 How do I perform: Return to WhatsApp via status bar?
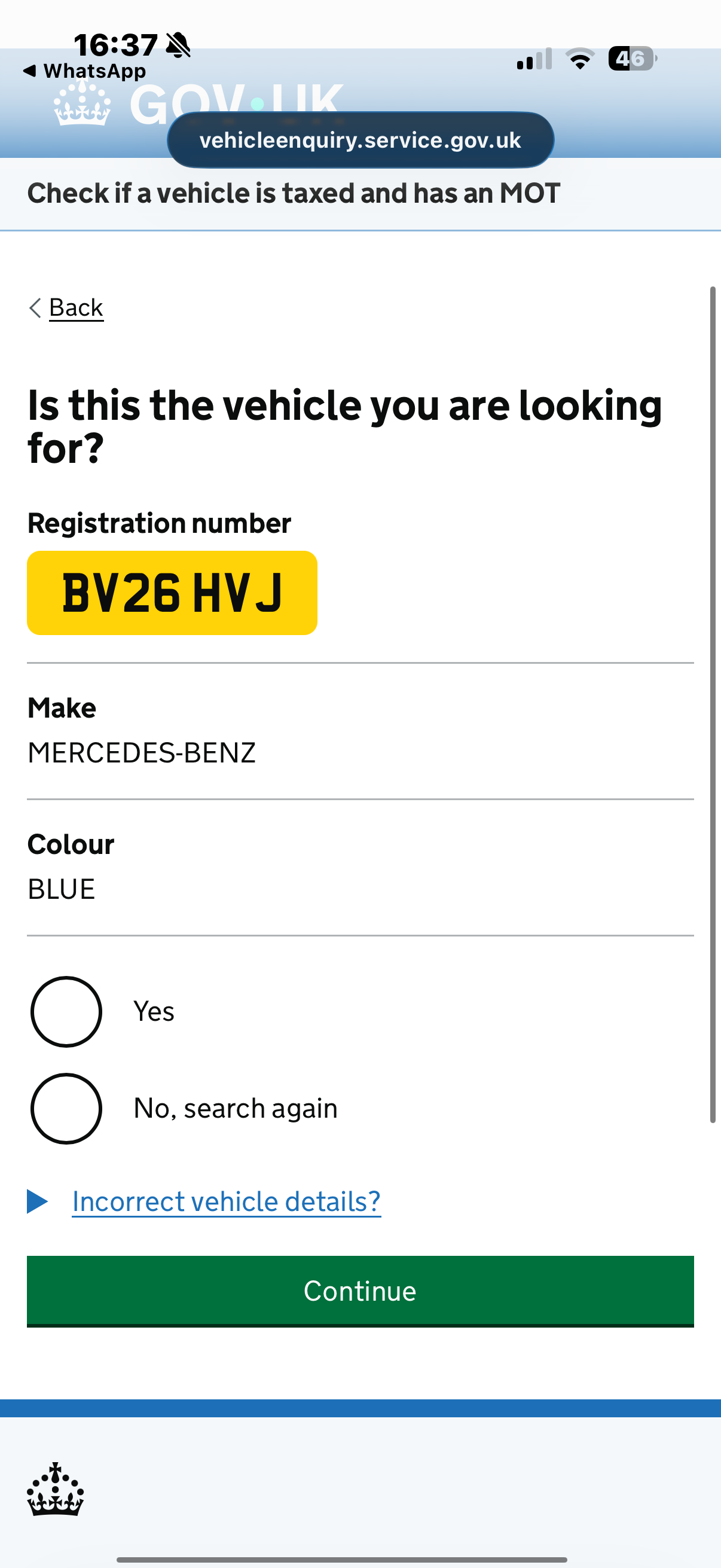84,71
